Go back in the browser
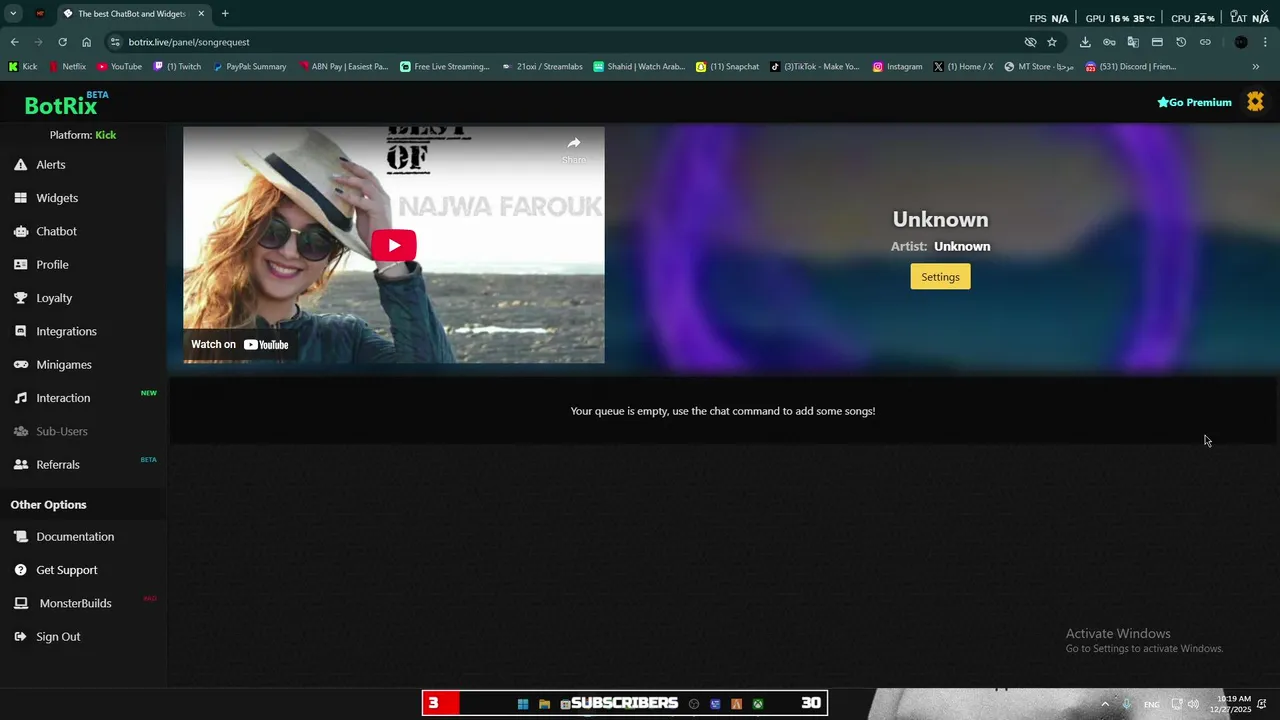The width and height of the screenshot is (1280, 720). (x=14, y=42)
